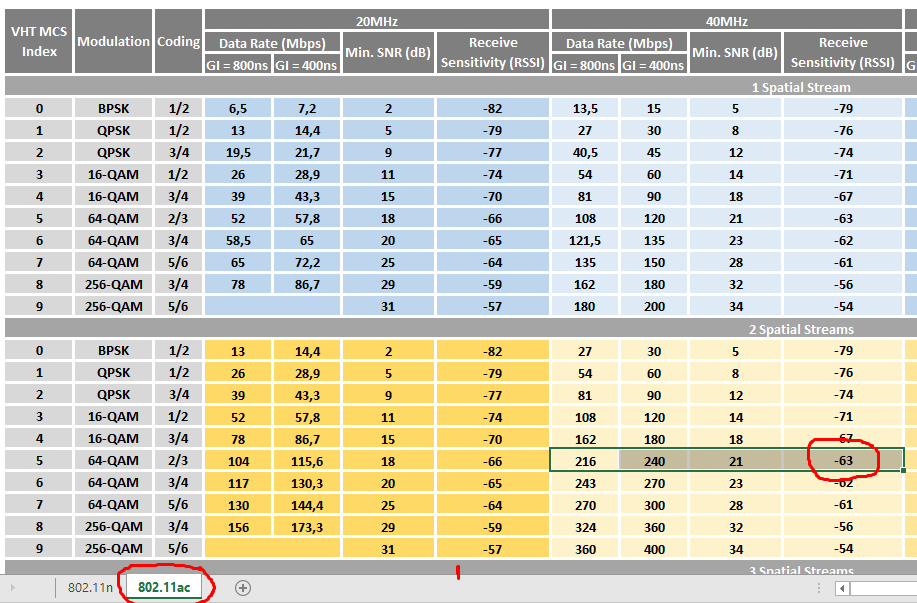
Task: Click the 20MHz header cell
Action: (377, 20)
